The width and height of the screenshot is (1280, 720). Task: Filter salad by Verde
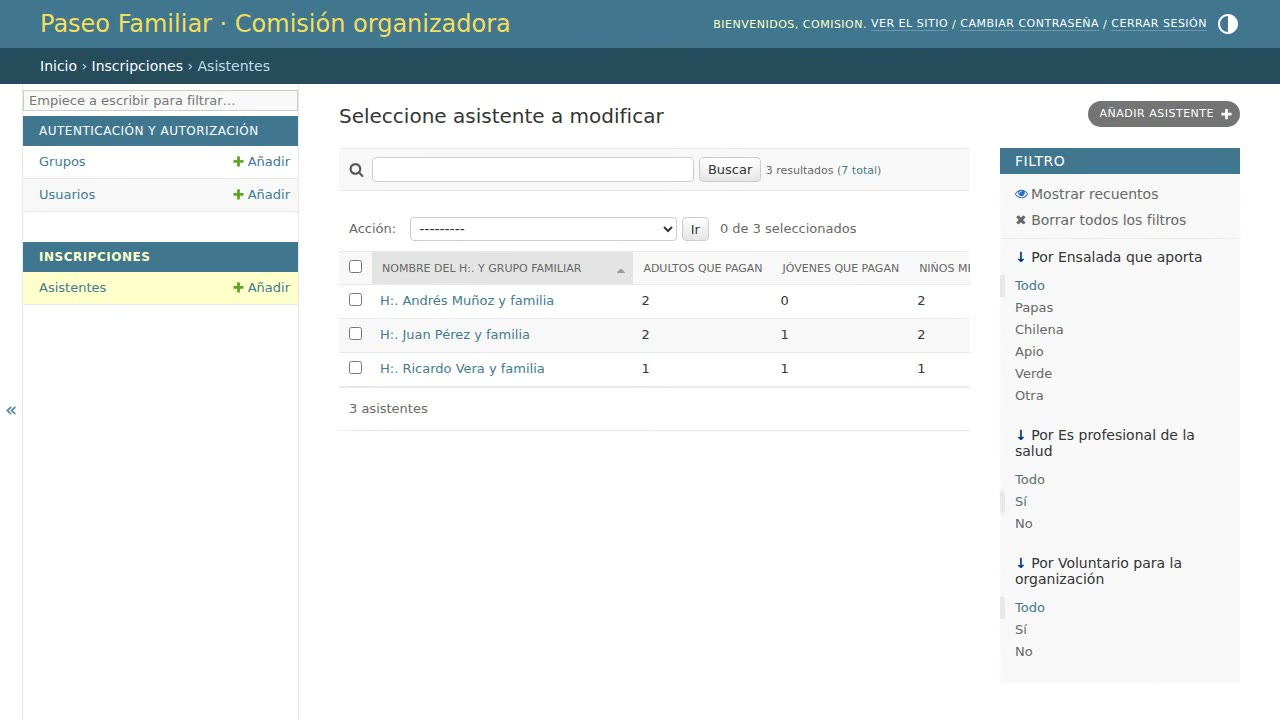pyautogui.click(x=1033, y=373)
